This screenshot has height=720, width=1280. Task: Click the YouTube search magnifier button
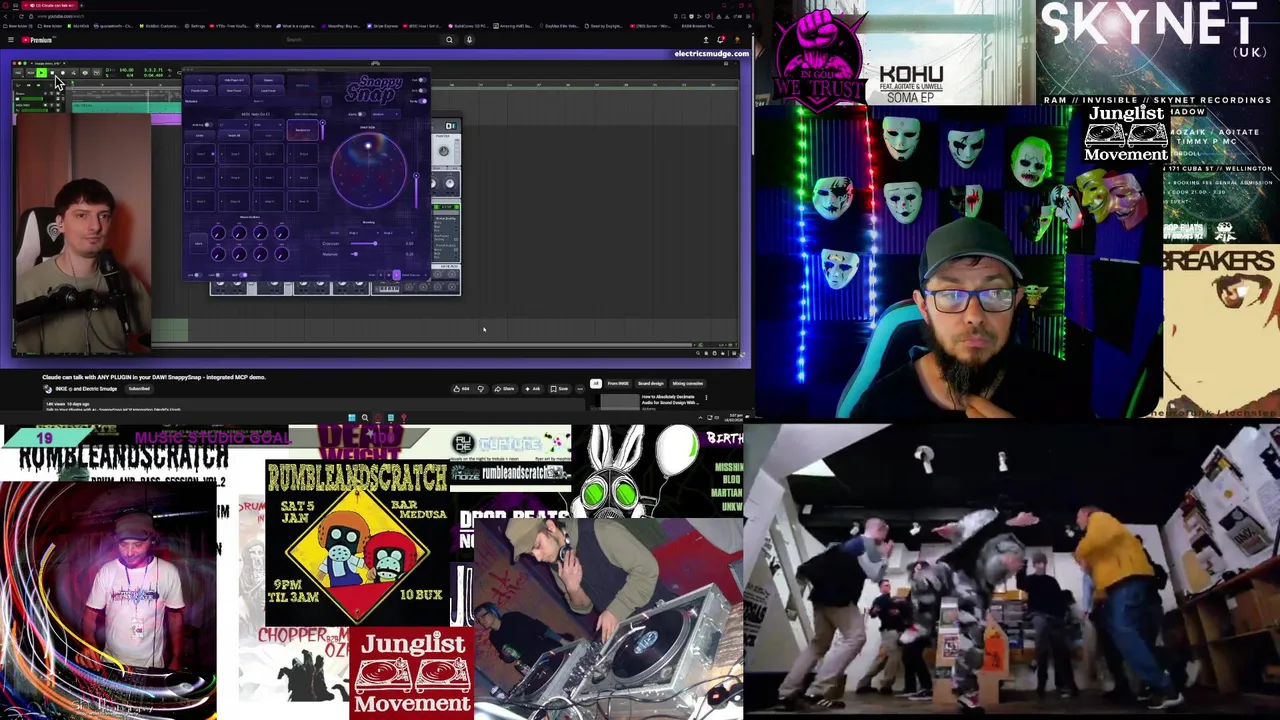click(x=449, y=40)
